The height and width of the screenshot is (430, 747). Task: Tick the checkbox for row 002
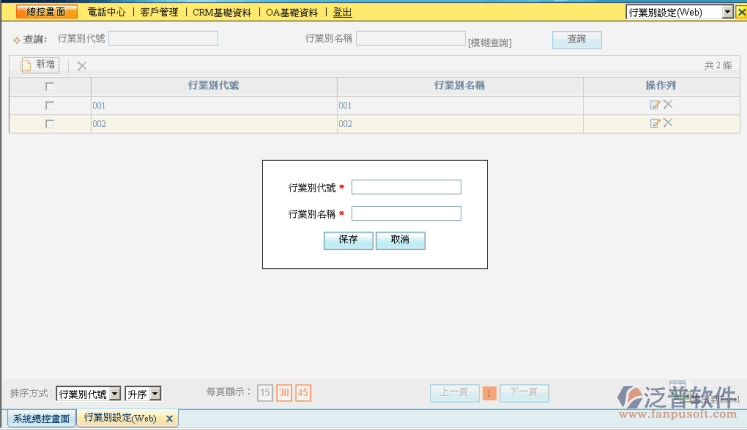(x=50, y=123)
